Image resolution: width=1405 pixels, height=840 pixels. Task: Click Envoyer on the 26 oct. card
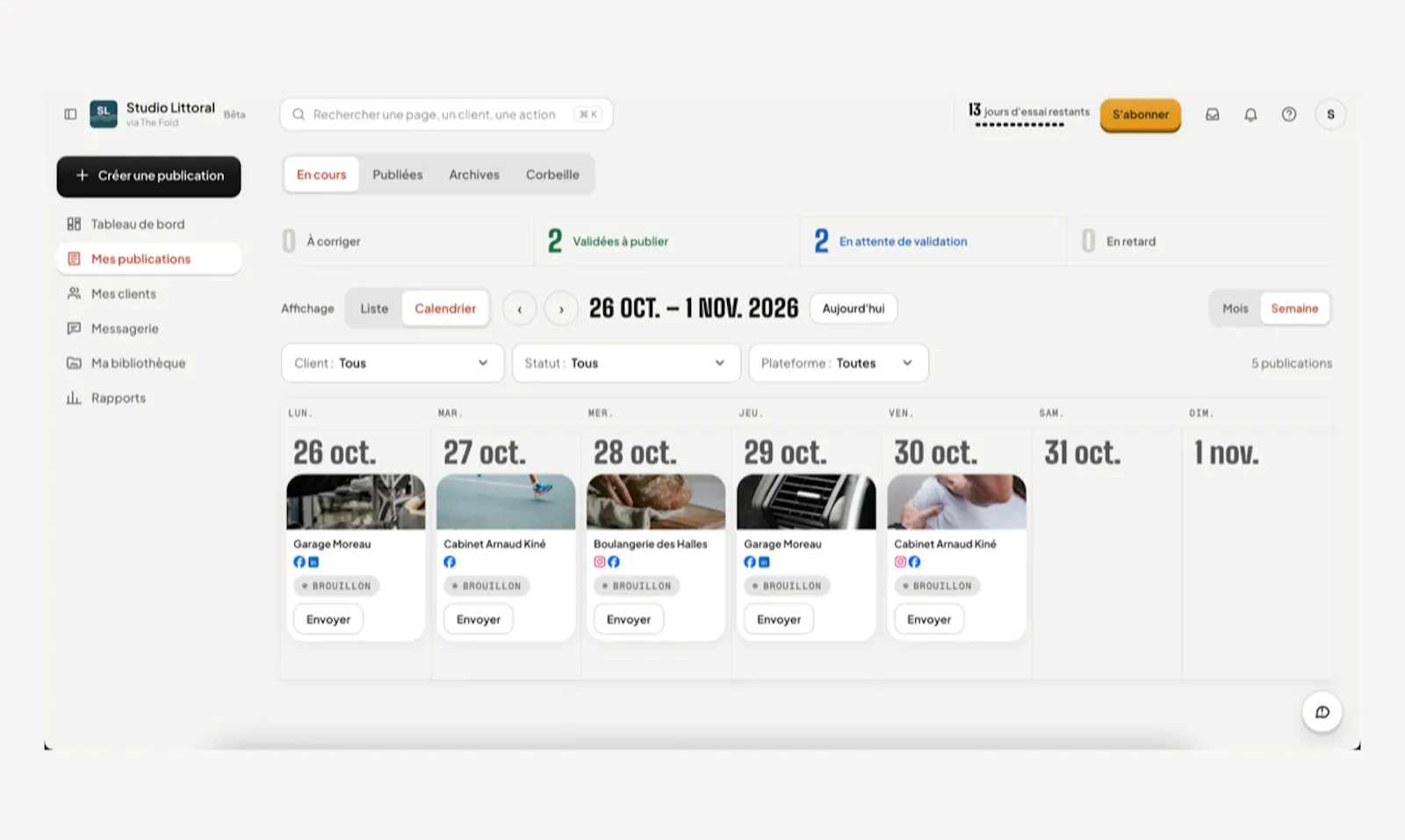pyautogui.click(x=328, y=619)
